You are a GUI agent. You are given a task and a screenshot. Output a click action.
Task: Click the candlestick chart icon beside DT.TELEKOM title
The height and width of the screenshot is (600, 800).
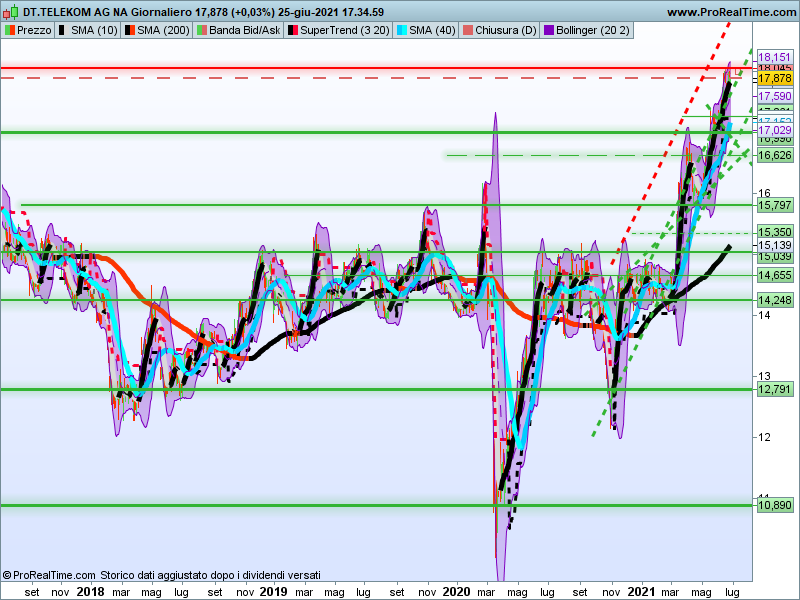click(x=10, y=11)
